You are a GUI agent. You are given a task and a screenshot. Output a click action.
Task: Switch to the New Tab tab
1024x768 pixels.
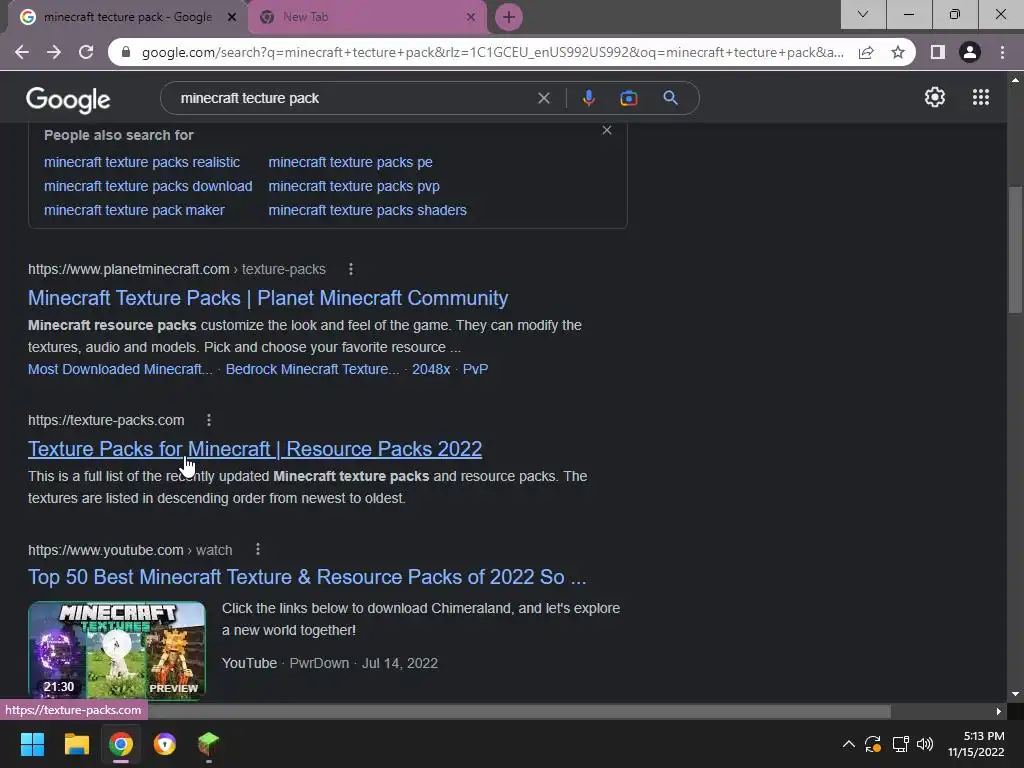[x=366, y=17]
